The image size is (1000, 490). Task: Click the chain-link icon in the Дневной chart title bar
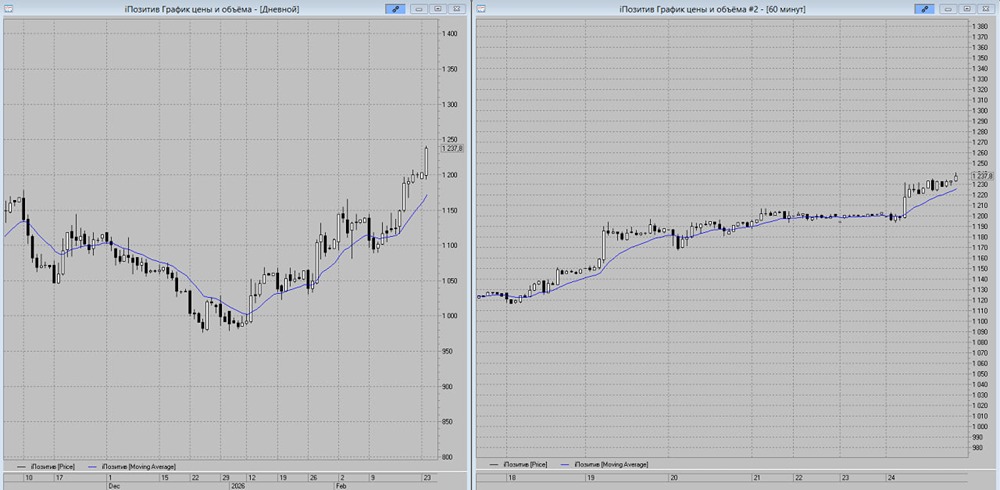pyautogui.click(x=395, y=9)
